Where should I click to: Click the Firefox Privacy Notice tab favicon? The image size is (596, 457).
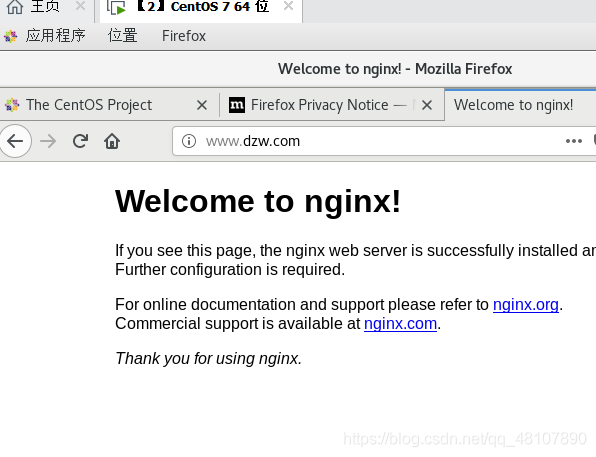(x=236, y=105)
